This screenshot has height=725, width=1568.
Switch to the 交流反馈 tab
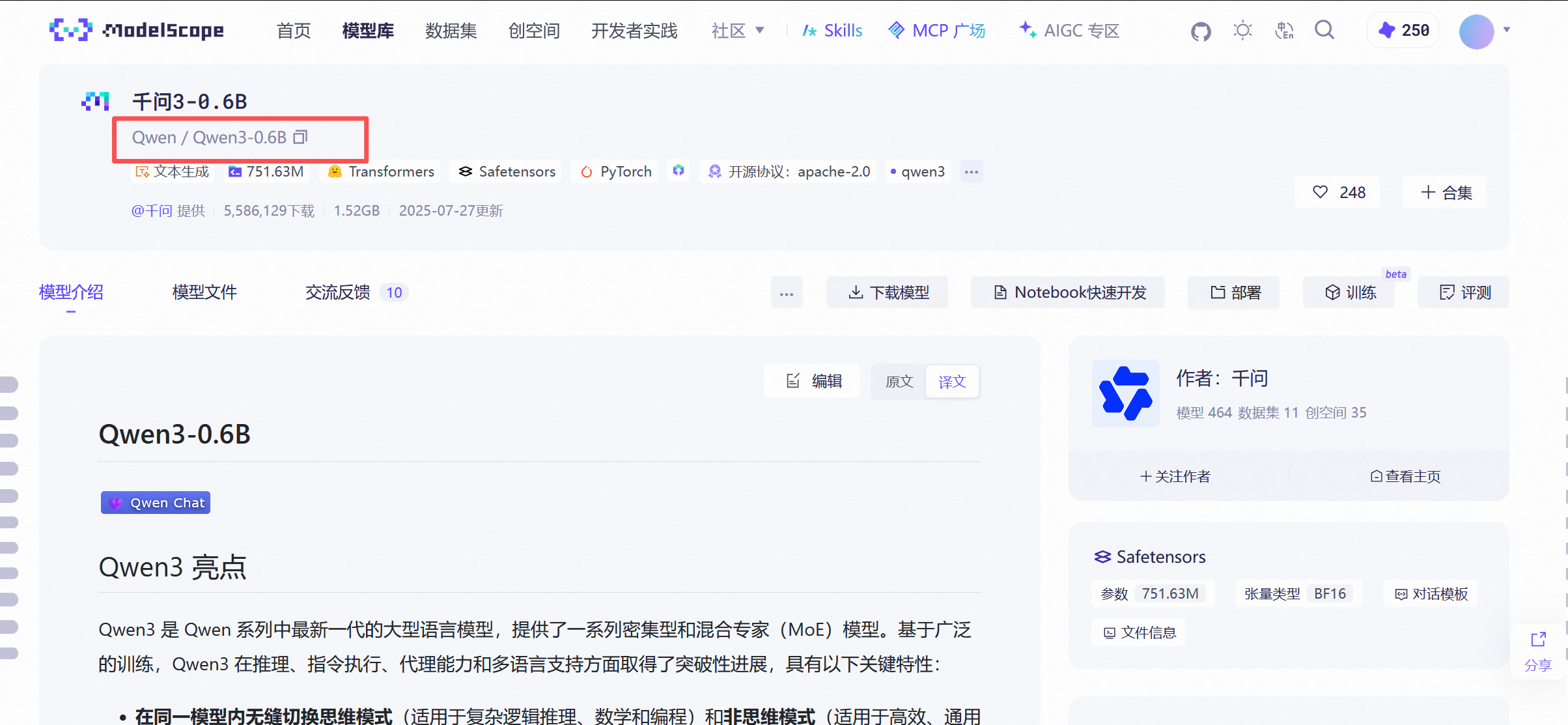click(x=357, y=292)
